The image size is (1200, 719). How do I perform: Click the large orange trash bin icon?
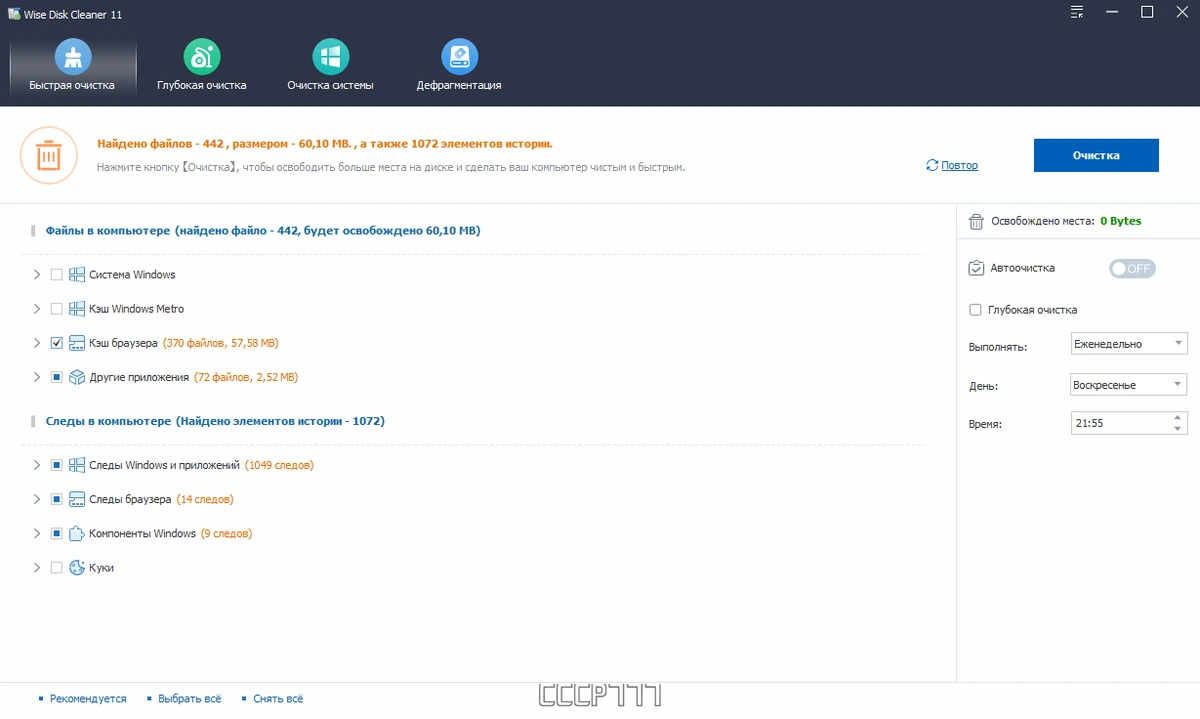[x=48, y=156]
